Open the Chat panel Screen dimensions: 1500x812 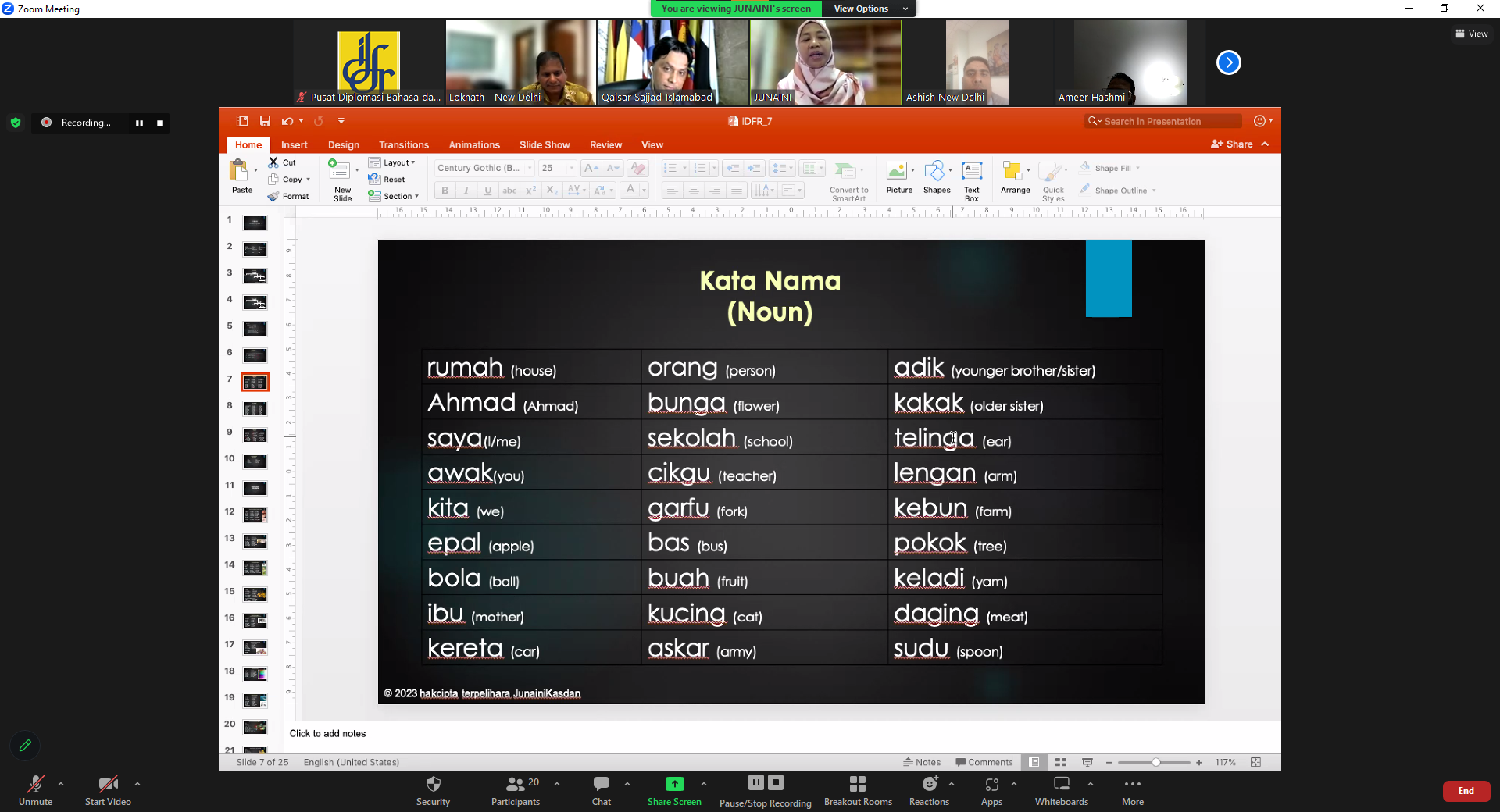tap(601, 784)
